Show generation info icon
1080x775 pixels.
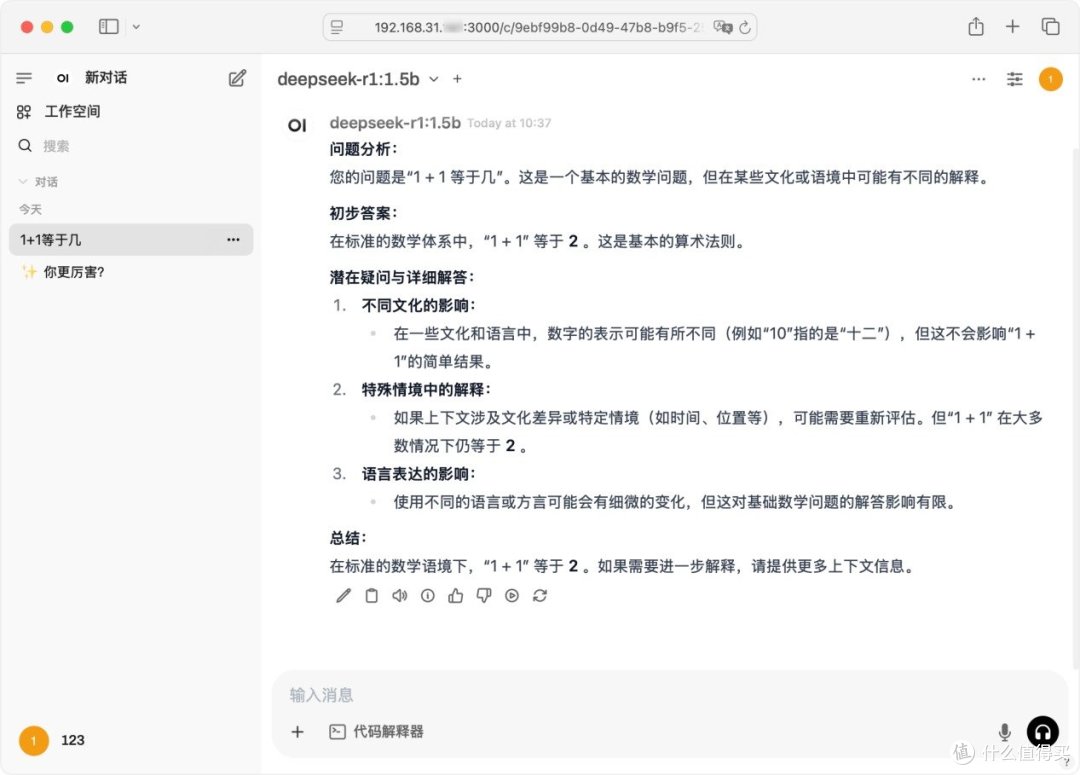428,596
